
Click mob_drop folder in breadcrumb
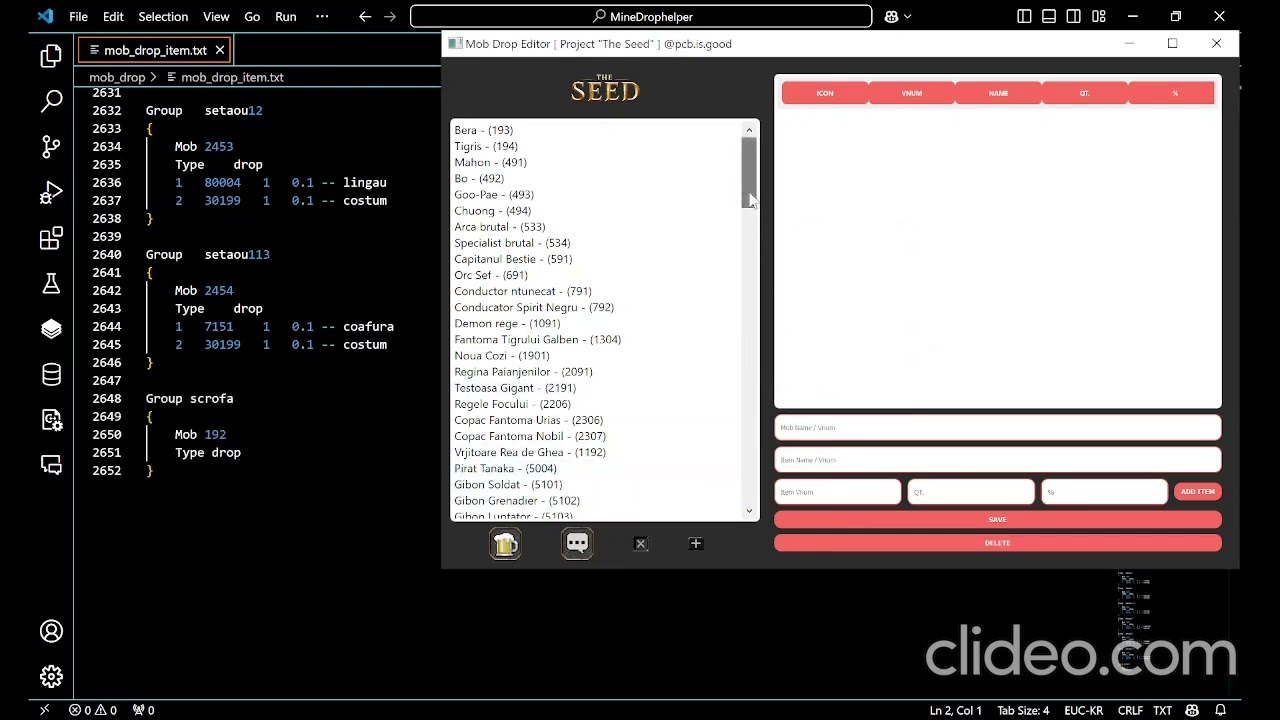tap(117, 77)
